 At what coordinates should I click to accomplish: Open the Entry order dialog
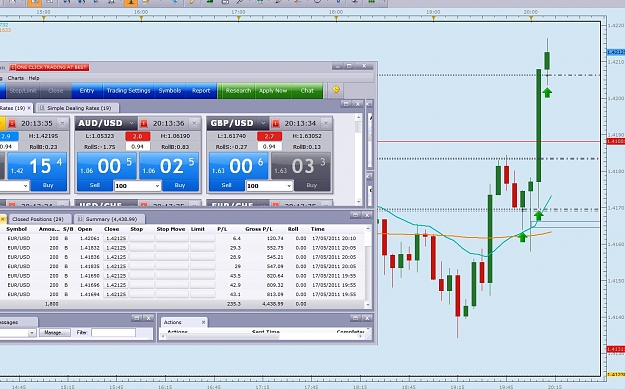pos(87,91)
